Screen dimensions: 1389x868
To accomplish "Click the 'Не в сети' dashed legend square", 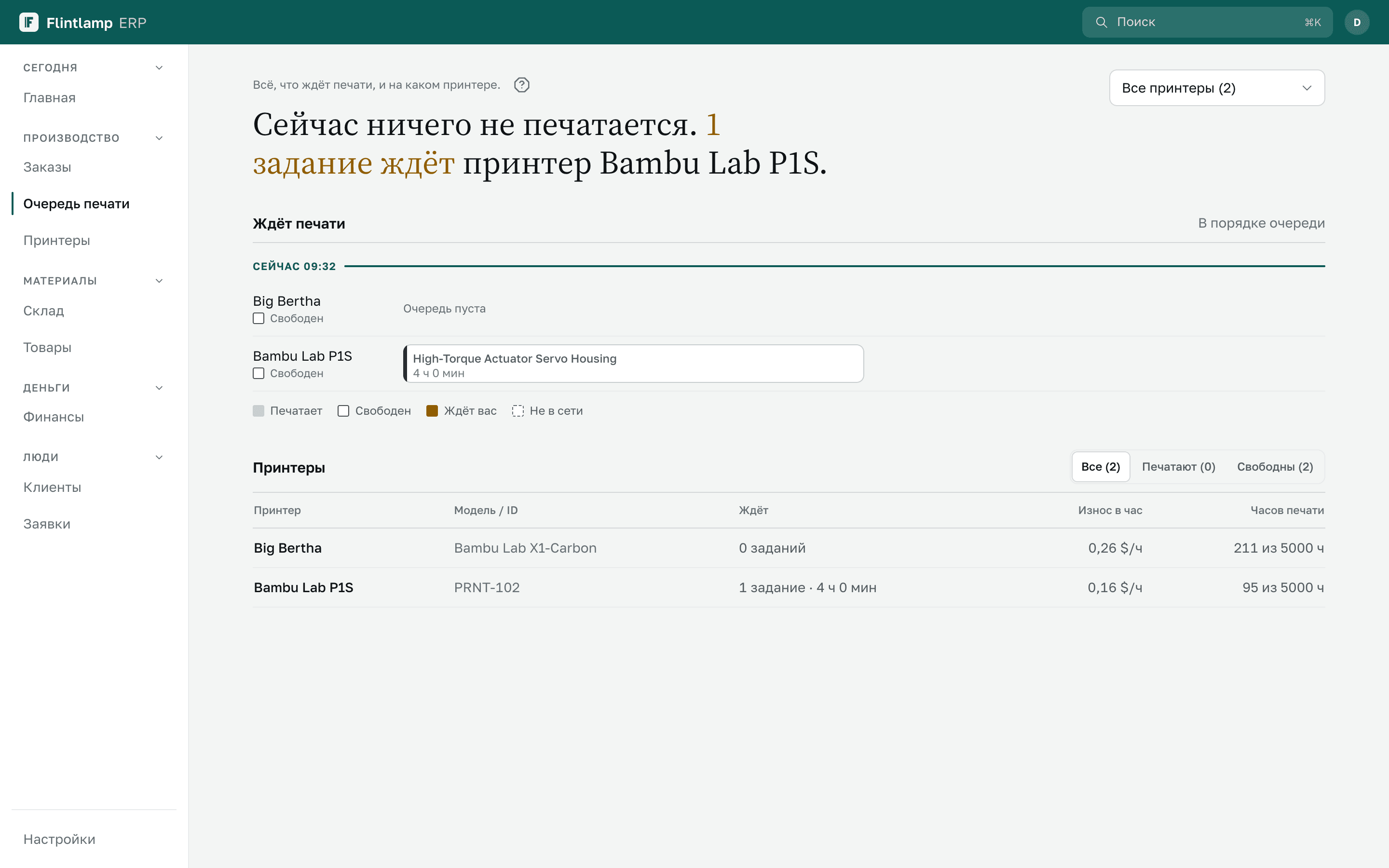I will 517,411.
